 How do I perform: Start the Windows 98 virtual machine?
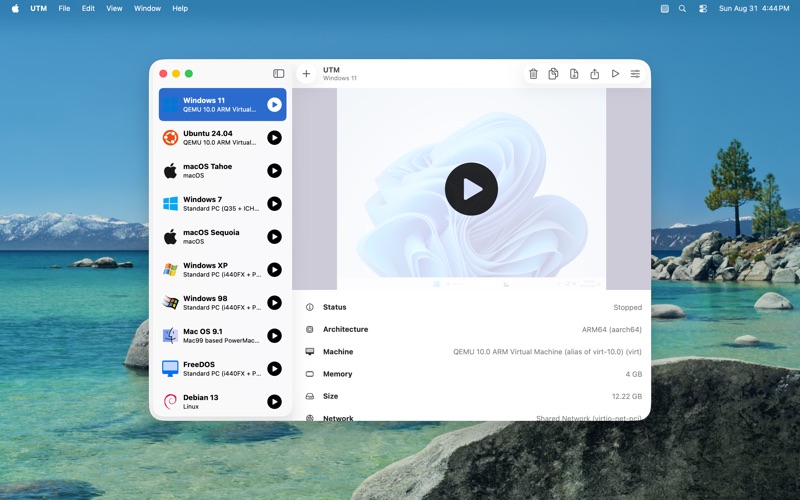tap(274, 303)
